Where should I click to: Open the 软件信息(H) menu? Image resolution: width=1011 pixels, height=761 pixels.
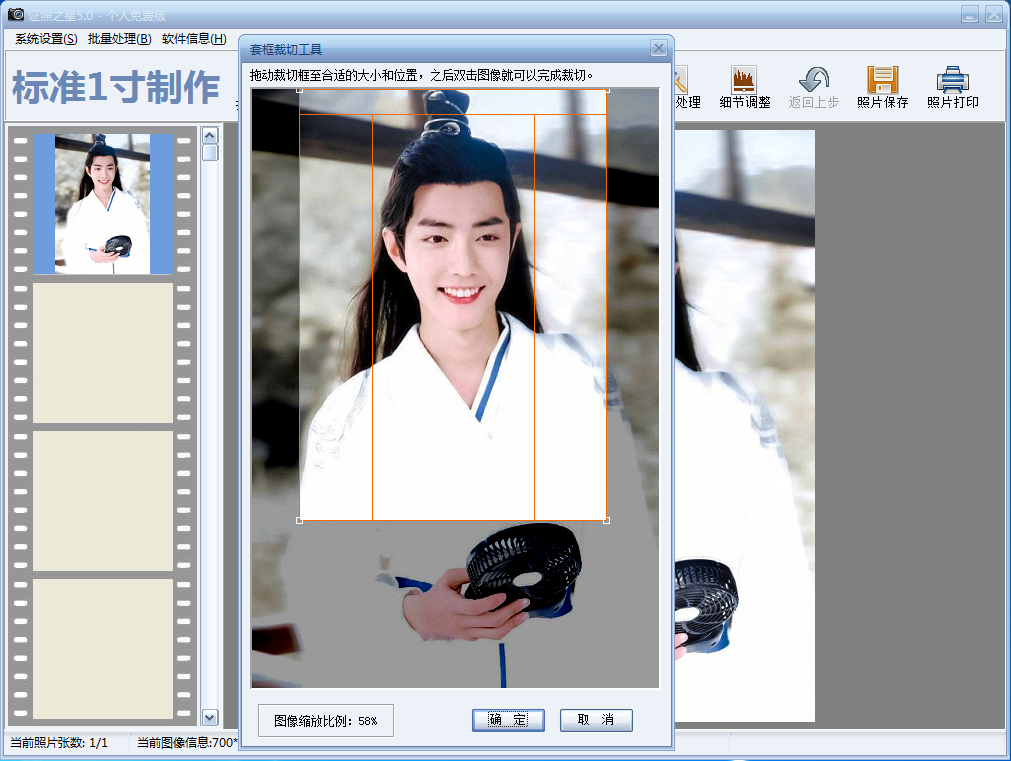(194, 39)
